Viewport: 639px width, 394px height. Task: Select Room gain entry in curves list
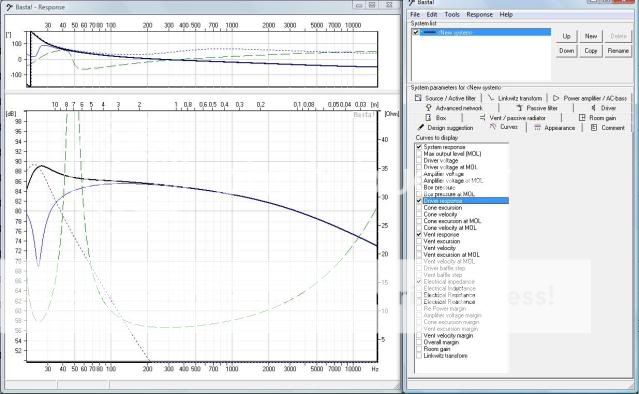tap(437, 349)
